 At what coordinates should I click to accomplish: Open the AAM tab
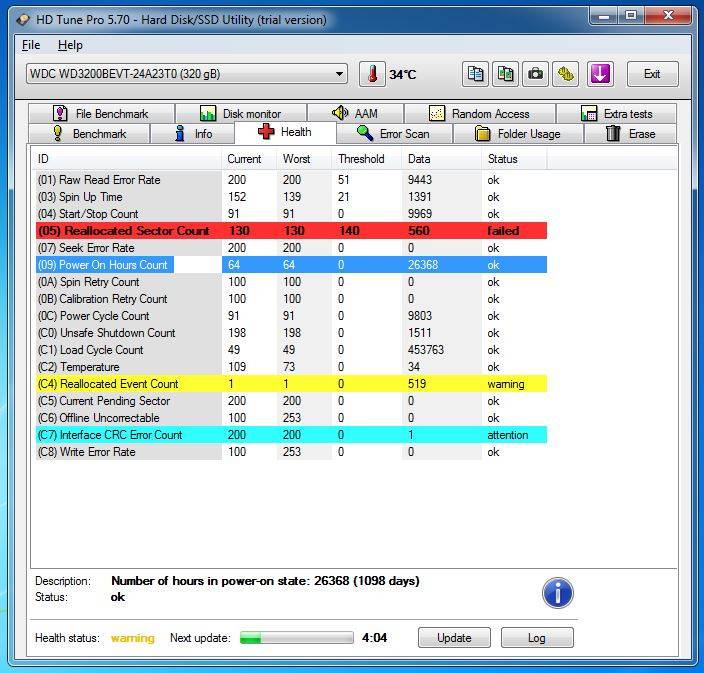[x=356, y=114]
